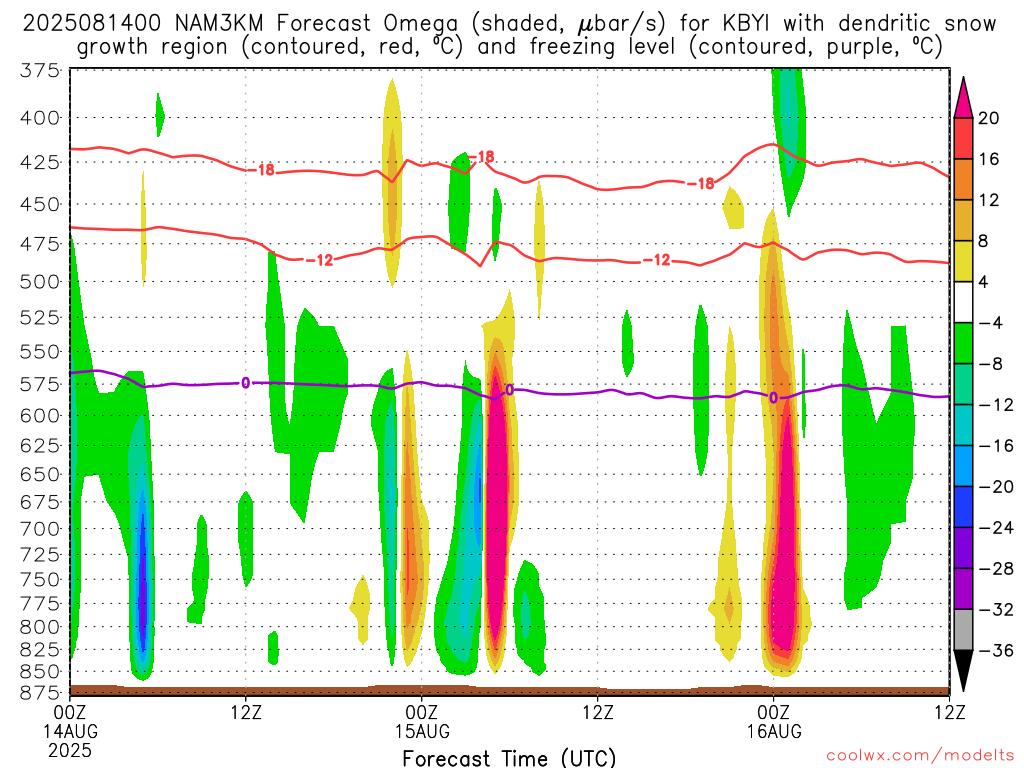Click the leftmost -12 red contour label

pos(319,261)
